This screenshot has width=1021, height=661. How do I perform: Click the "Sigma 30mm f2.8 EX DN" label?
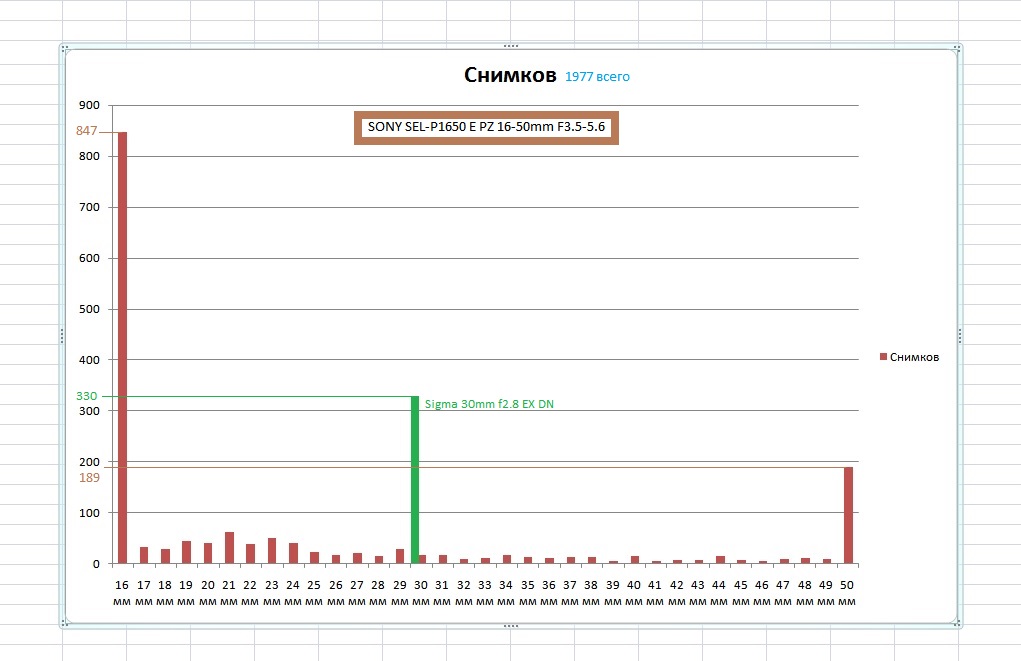coord(489,404)
